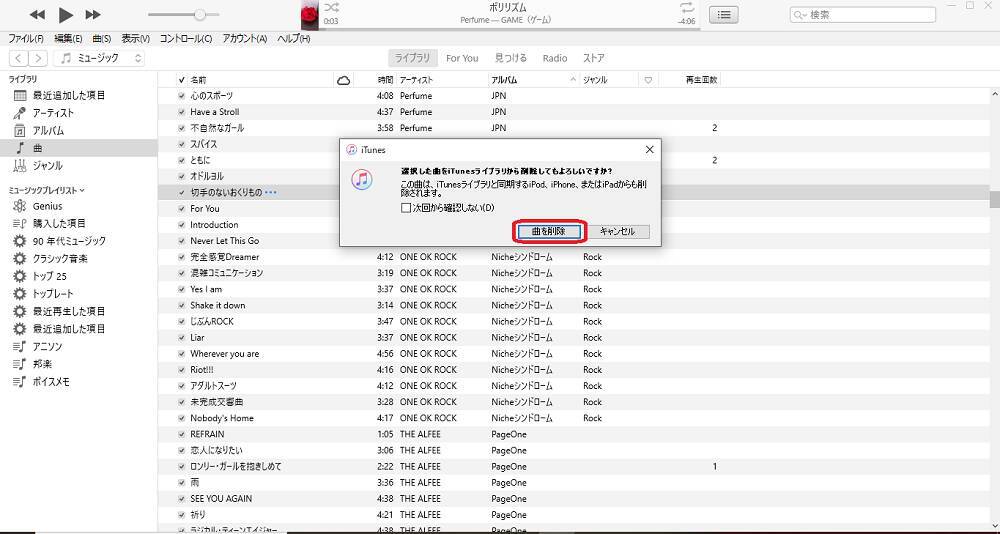The height and width of the screenshot is (534, 1000).
Task: Switch to the For You tab
Action: pyautogui.click(x=462, y=59)
